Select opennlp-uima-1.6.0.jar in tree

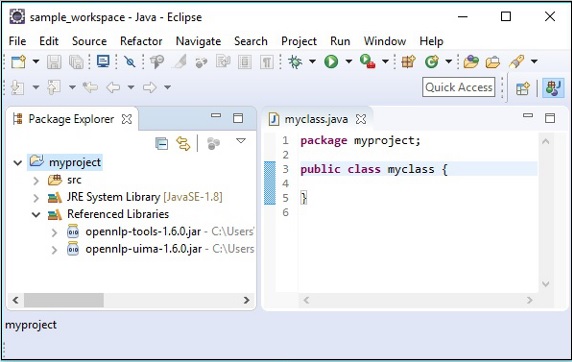pyautogui.click(x=144, y=249)
